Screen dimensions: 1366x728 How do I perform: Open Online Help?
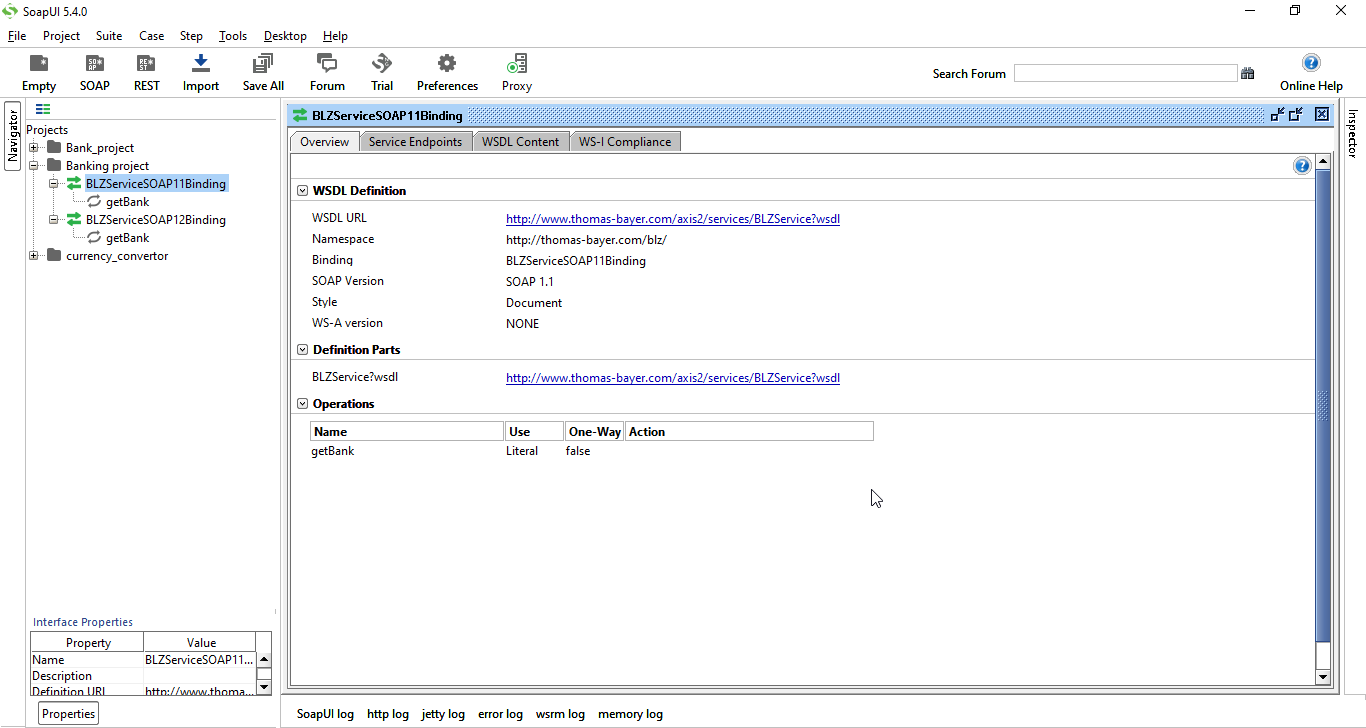(x=1310, y=71)
